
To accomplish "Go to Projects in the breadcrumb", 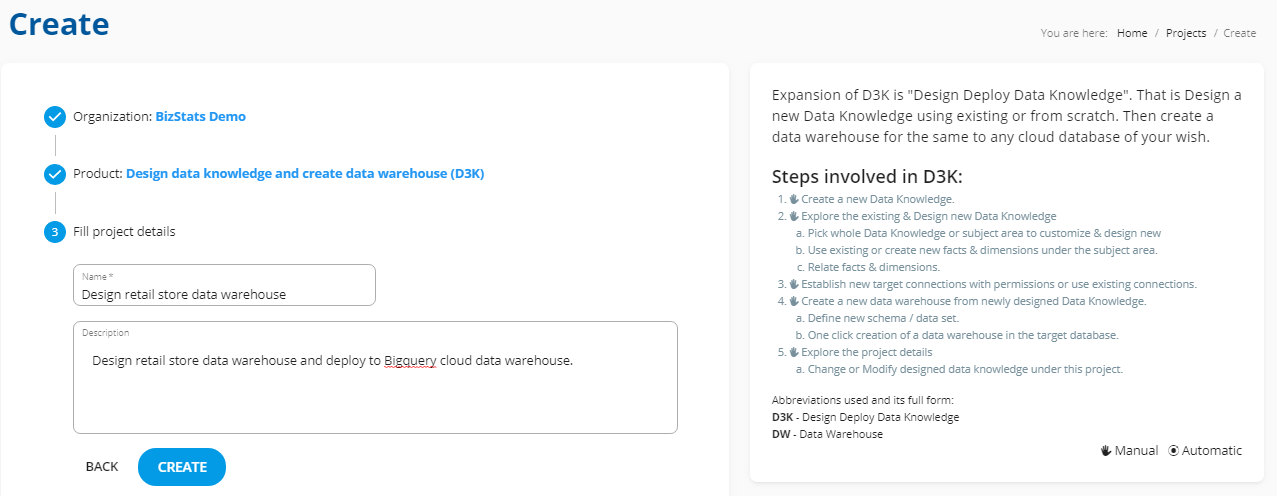I will click(x=1185, y=33).
